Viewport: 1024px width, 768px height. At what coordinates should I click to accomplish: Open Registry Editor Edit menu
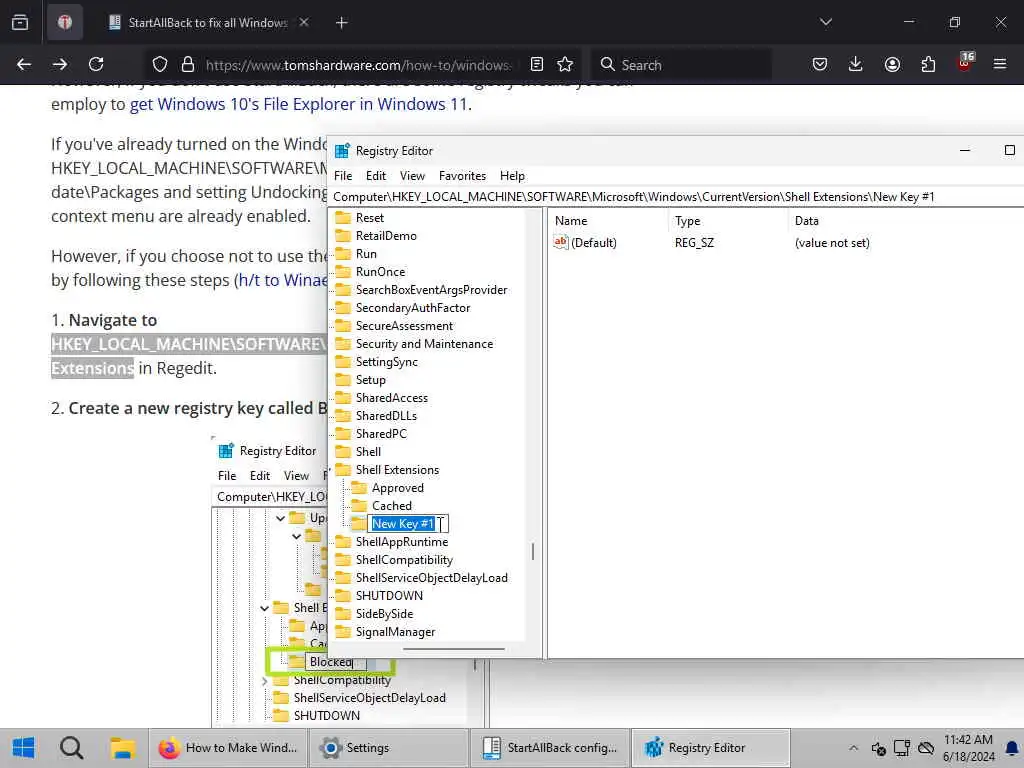376,176
